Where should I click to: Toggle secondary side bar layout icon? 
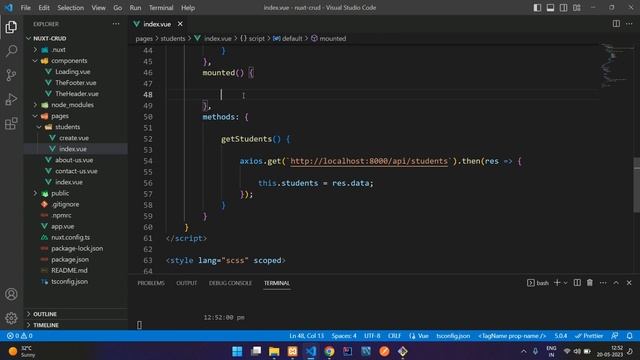(563, 8)
